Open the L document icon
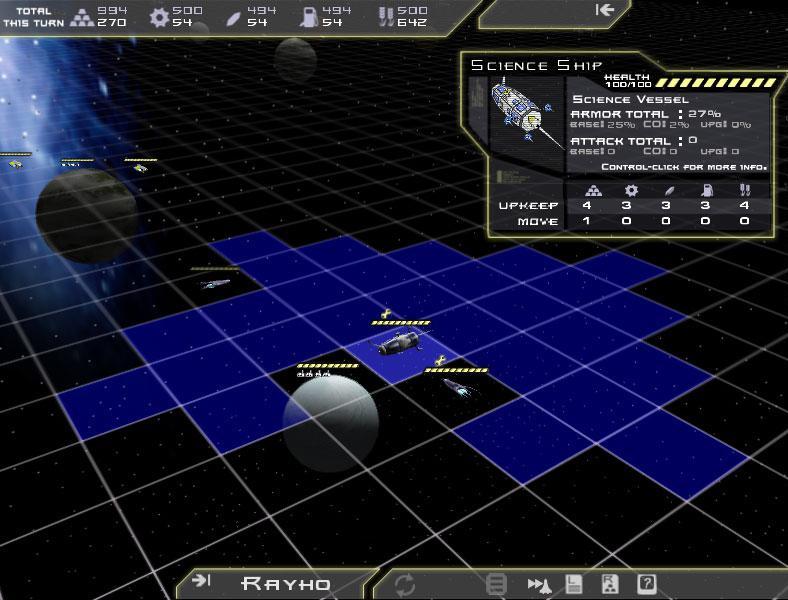This screenshot has height=600, width=788. pyautogui.click(x=575, y=584)
